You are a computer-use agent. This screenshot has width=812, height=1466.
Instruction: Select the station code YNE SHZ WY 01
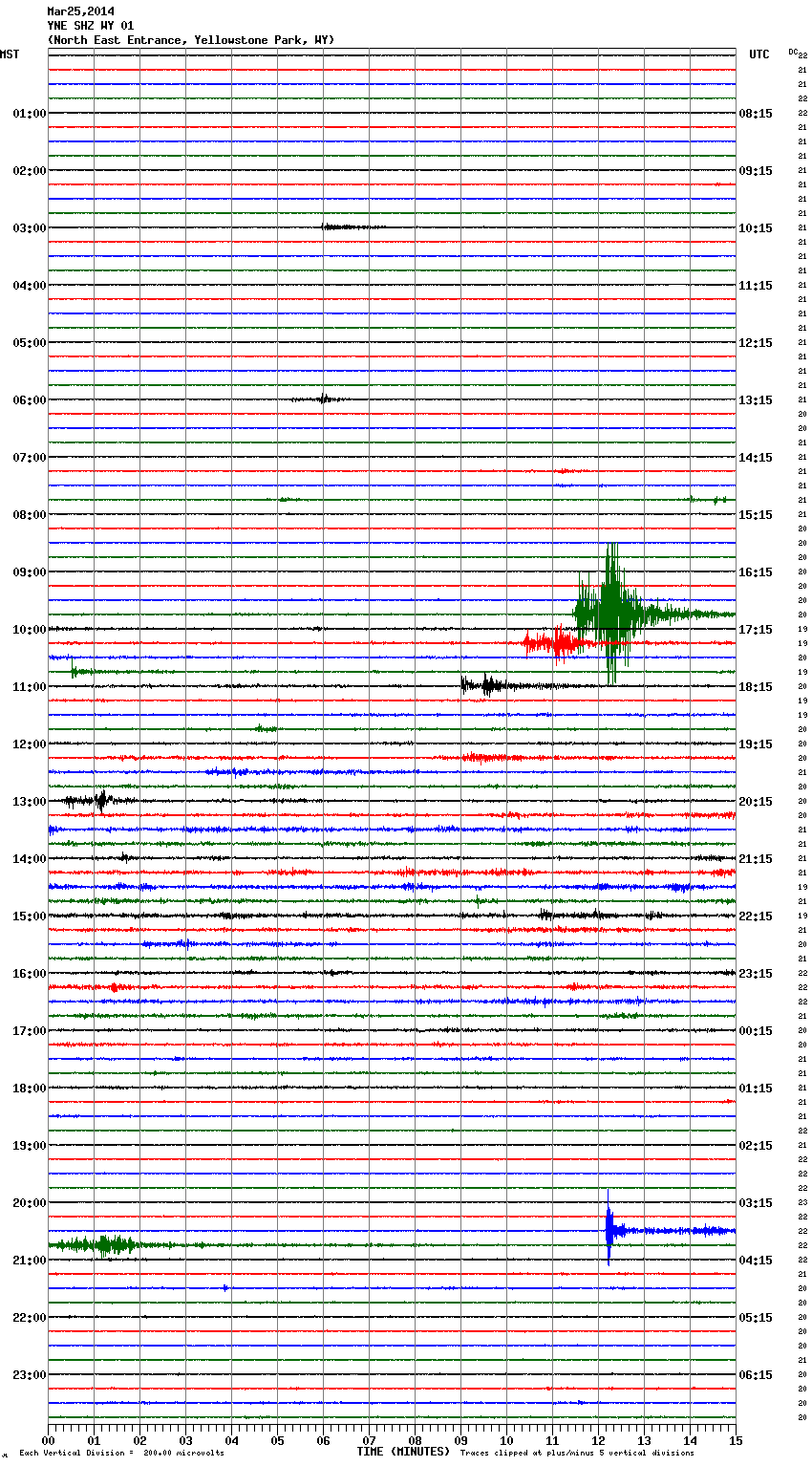point(91,26)
